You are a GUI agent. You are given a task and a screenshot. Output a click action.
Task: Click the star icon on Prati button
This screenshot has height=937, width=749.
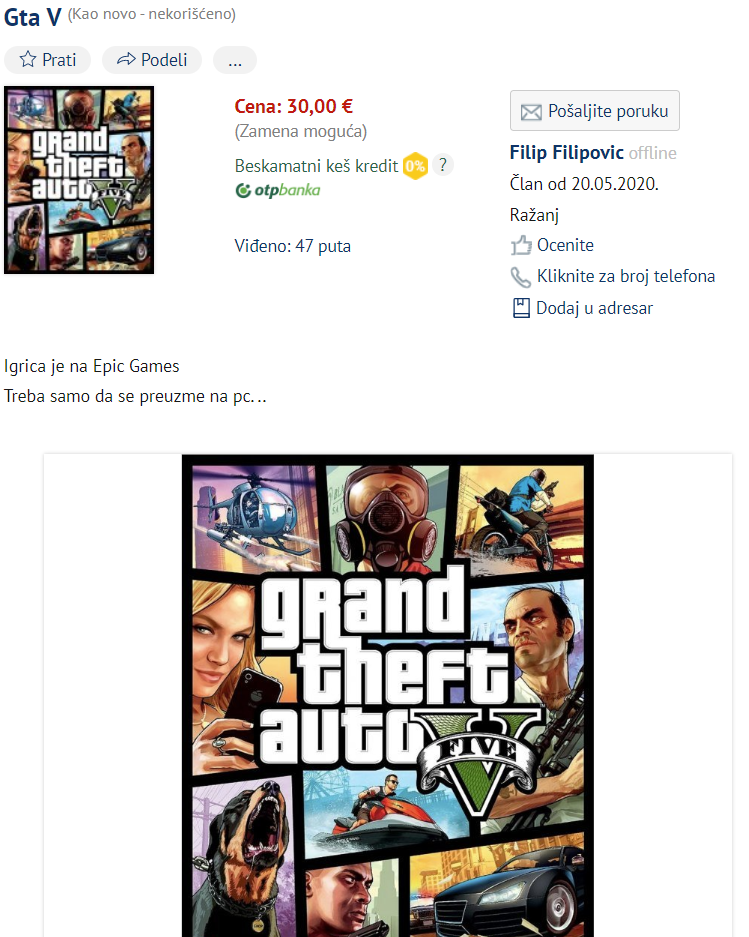27,59
